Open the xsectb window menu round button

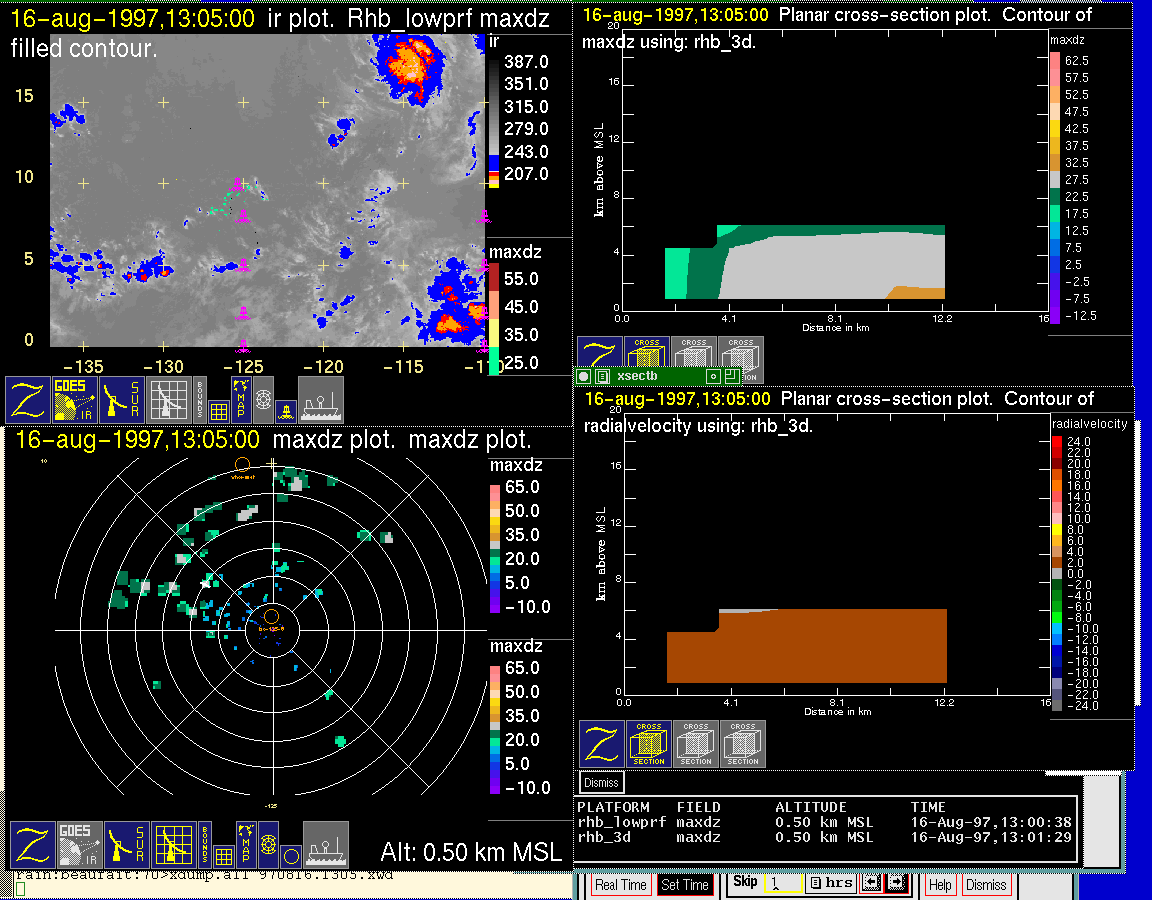point(584,377)
